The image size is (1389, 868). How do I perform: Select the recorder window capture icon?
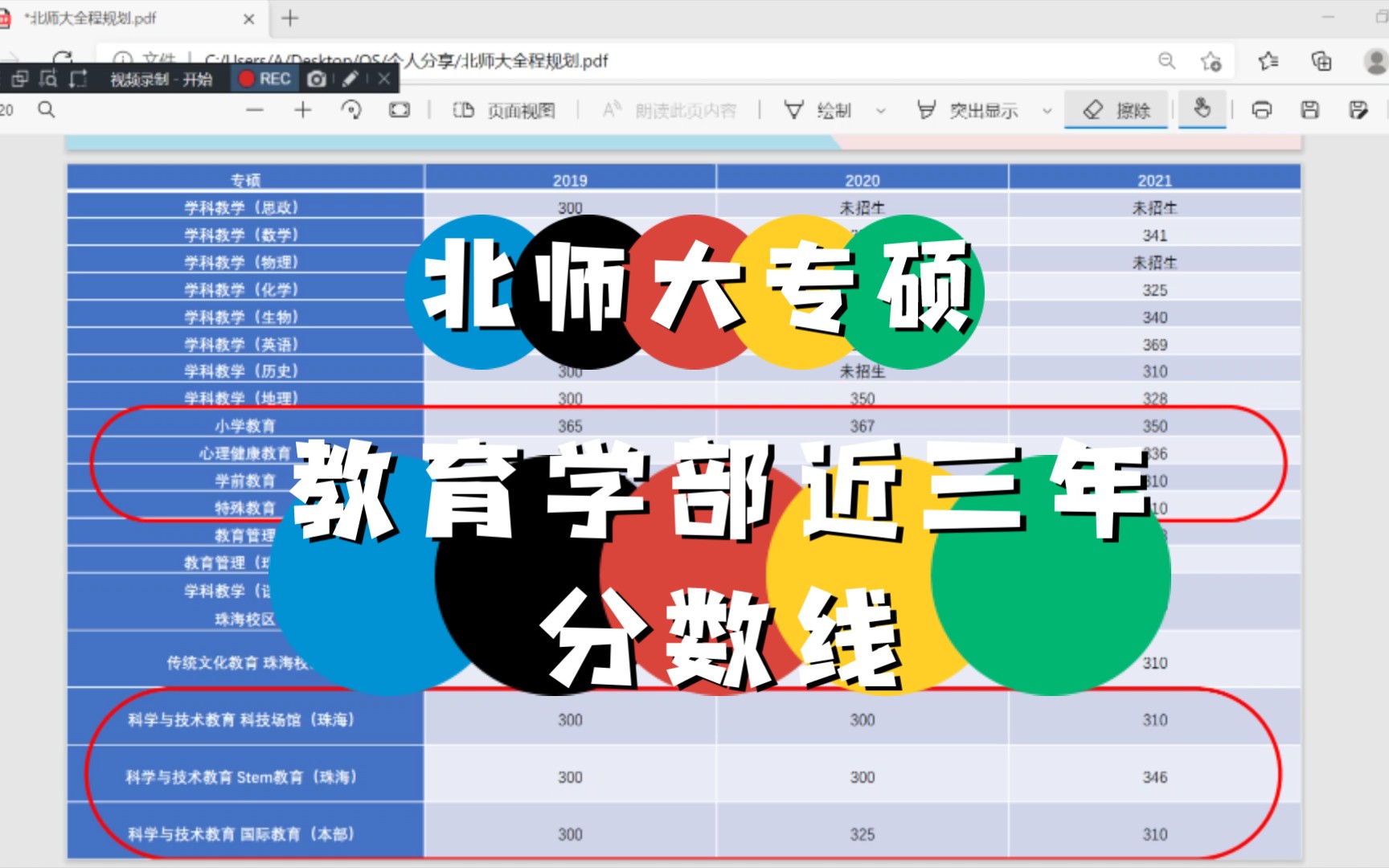click(x=20, y=79)
